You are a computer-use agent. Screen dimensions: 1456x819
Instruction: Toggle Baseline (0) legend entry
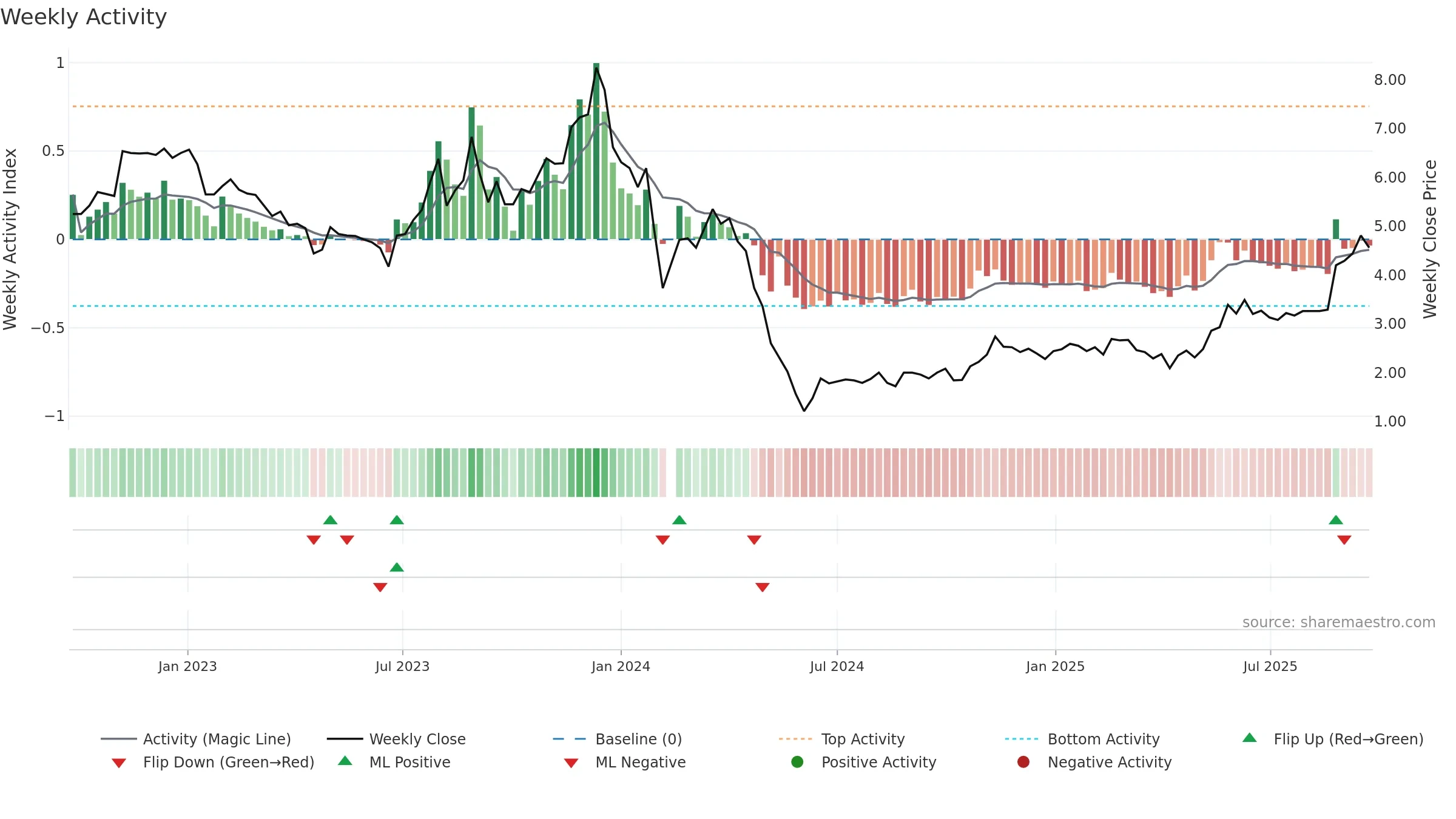pos(618,739)
